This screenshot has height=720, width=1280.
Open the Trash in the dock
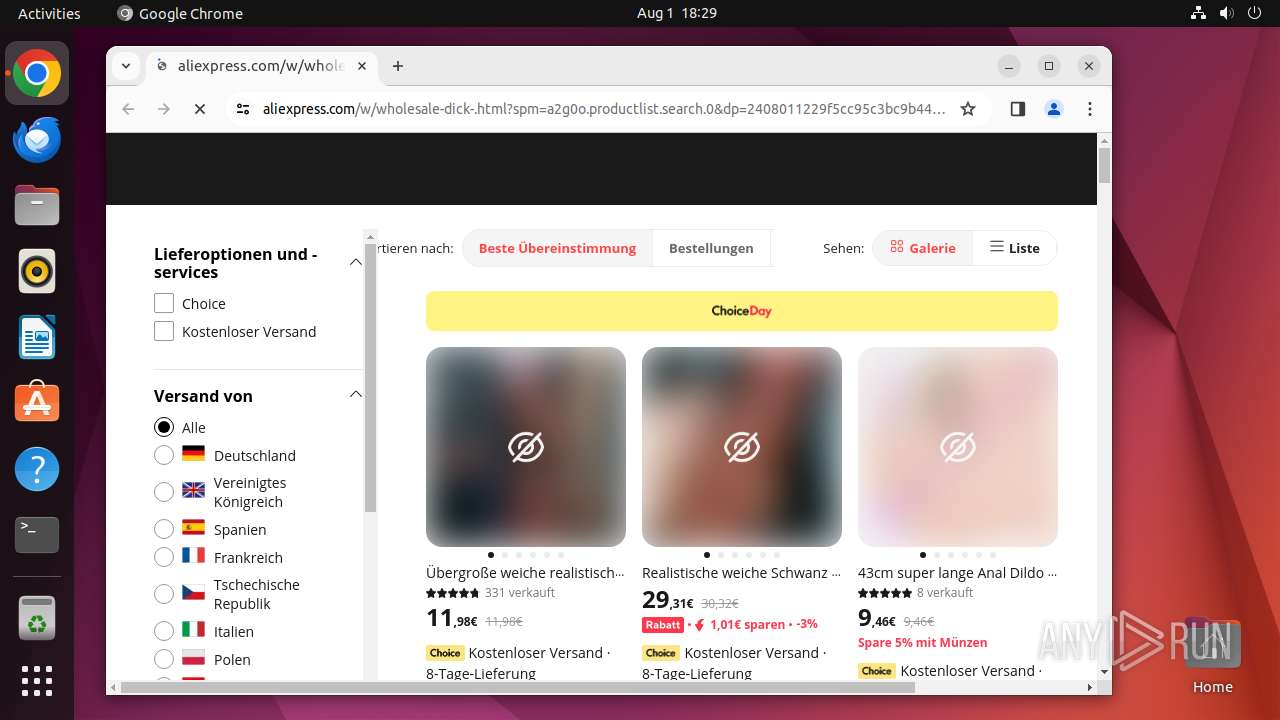tap(37, 617)
